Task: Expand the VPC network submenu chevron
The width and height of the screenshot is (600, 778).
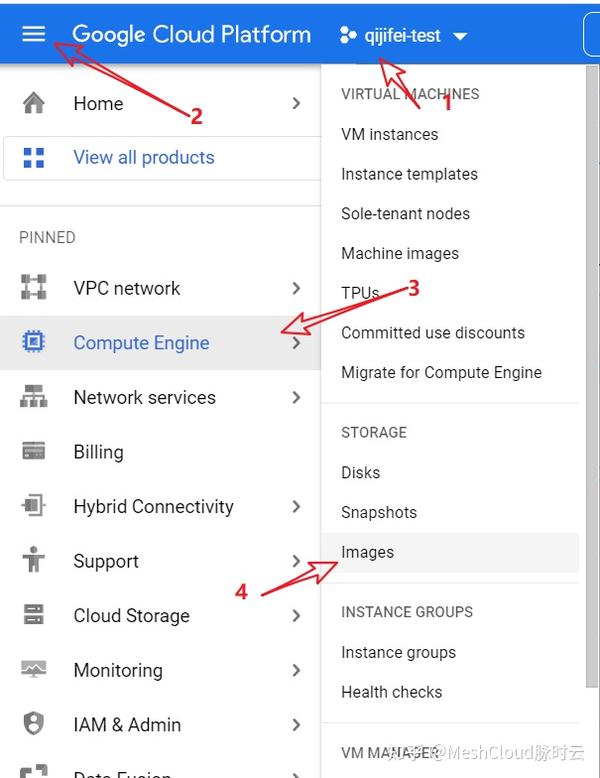Action: click(296, 288)
